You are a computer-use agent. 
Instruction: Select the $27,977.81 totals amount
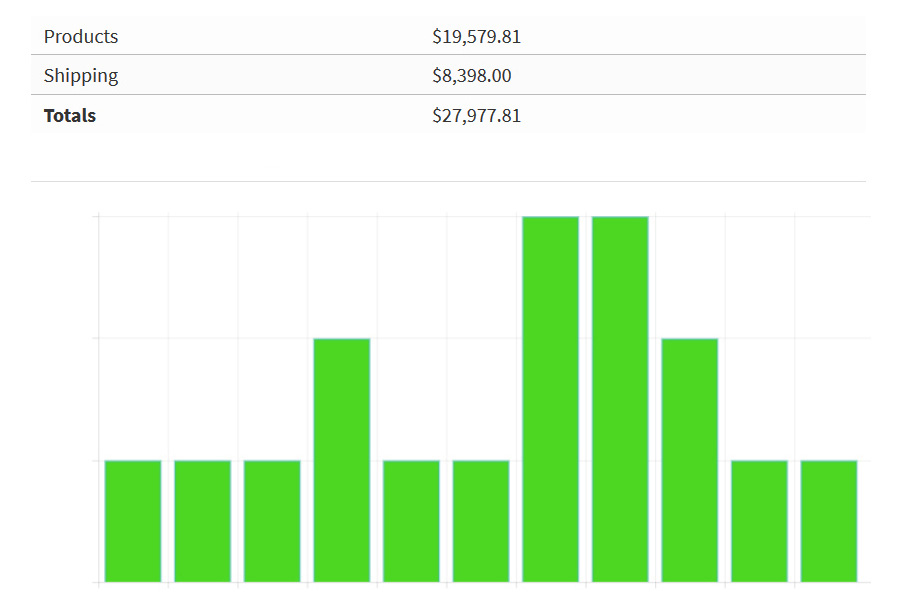(x=476, y=116)
